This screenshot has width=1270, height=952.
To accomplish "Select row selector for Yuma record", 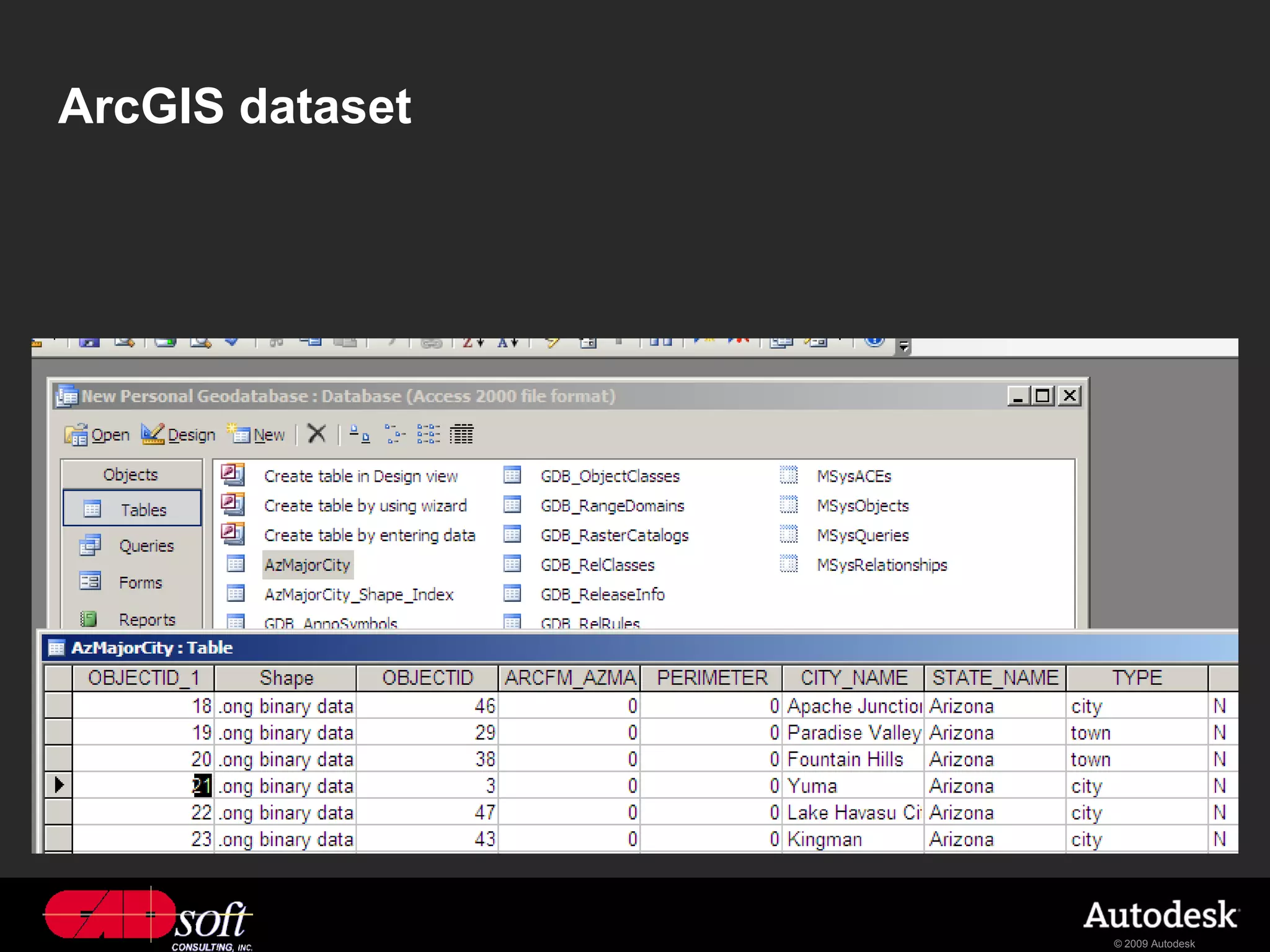I will pyautogui.click(x=59, y=785).
